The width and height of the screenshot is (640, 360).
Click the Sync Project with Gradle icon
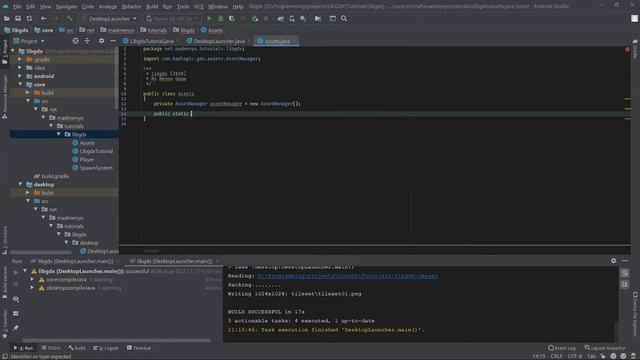tap(280, 18)
